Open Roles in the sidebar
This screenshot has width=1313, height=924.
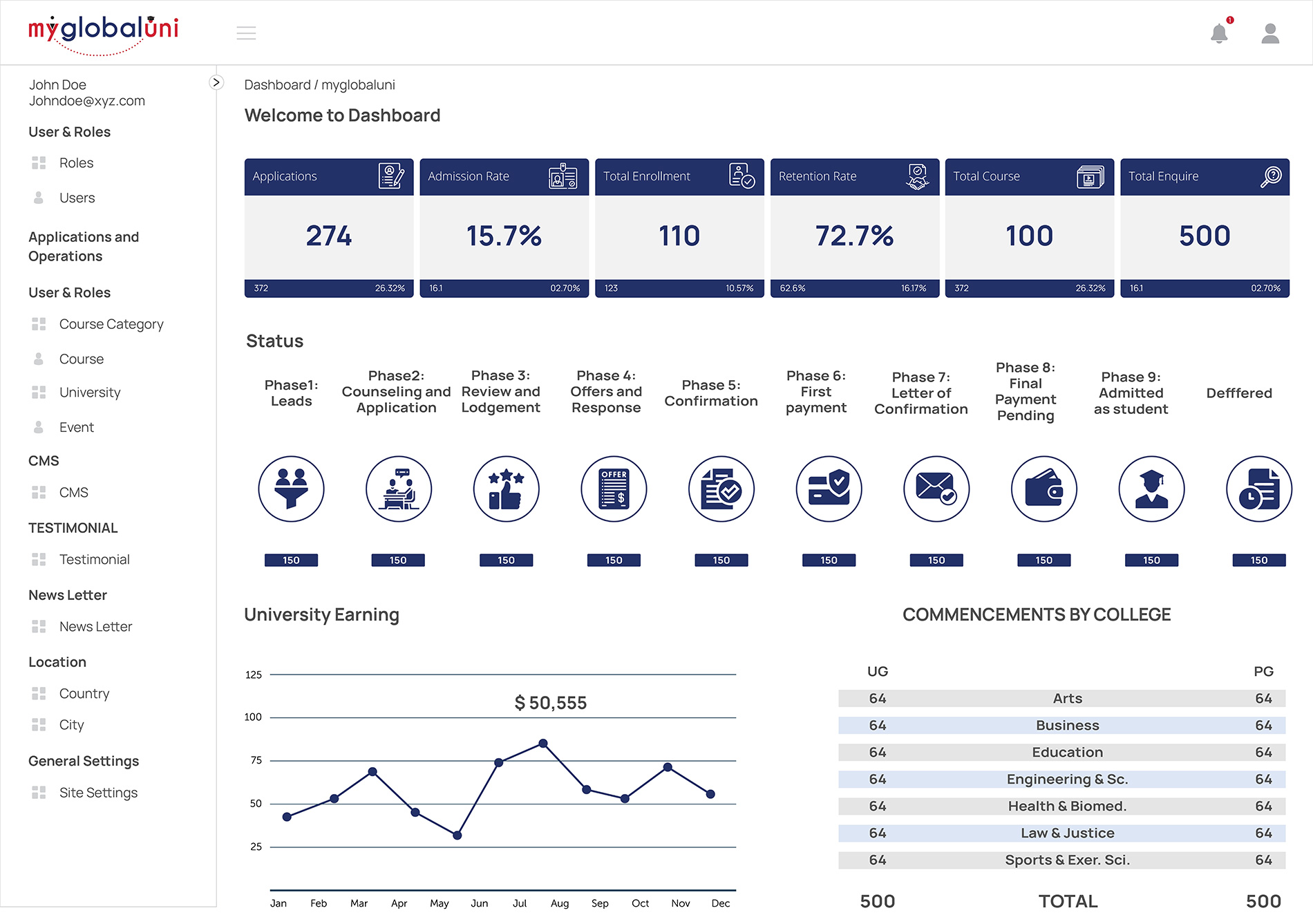tap(76, 163)
